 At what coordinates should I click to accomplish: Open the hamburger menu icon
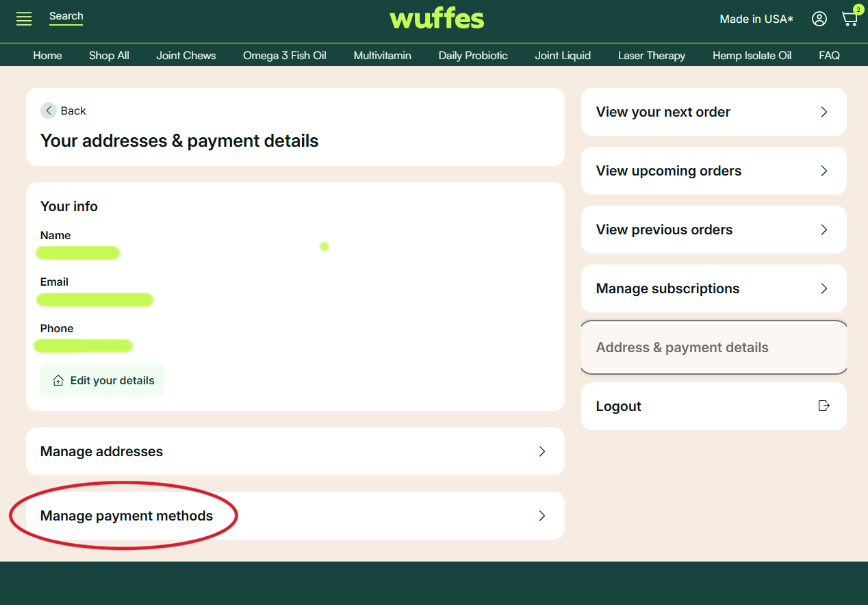[x=24, y=19]
